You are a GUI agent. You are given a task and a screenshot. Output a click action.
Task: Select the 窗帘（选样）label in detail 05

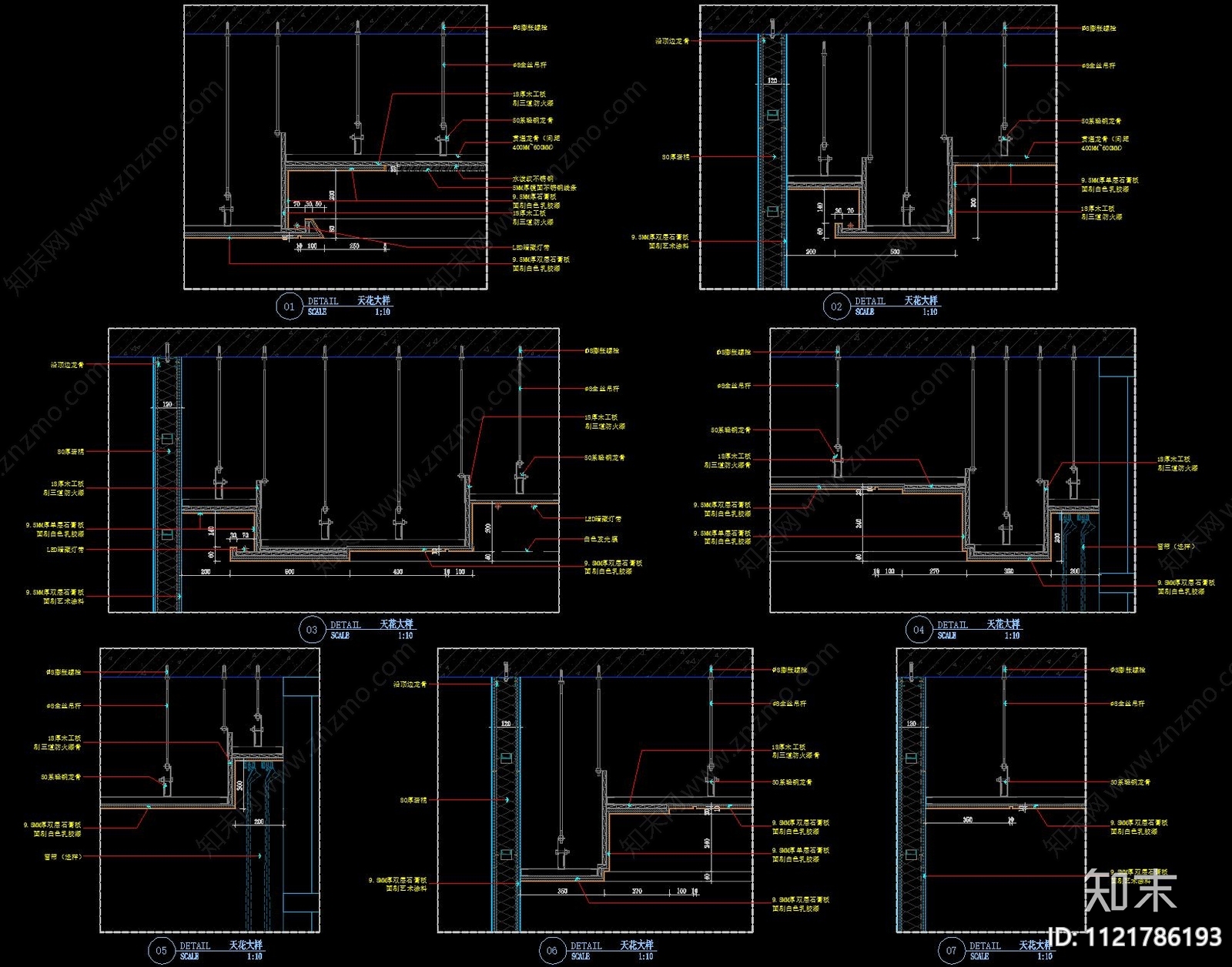[x=62, y=857]
